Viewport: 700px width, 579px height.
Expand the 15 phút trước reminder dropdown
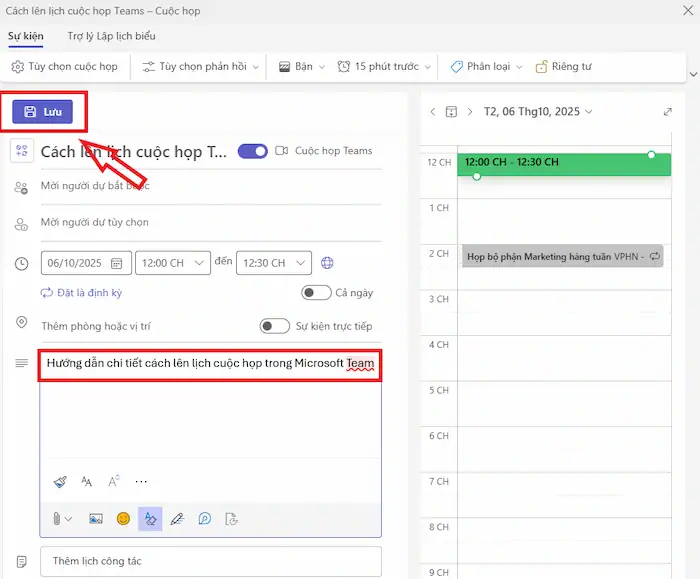click(x=381, y=67)
